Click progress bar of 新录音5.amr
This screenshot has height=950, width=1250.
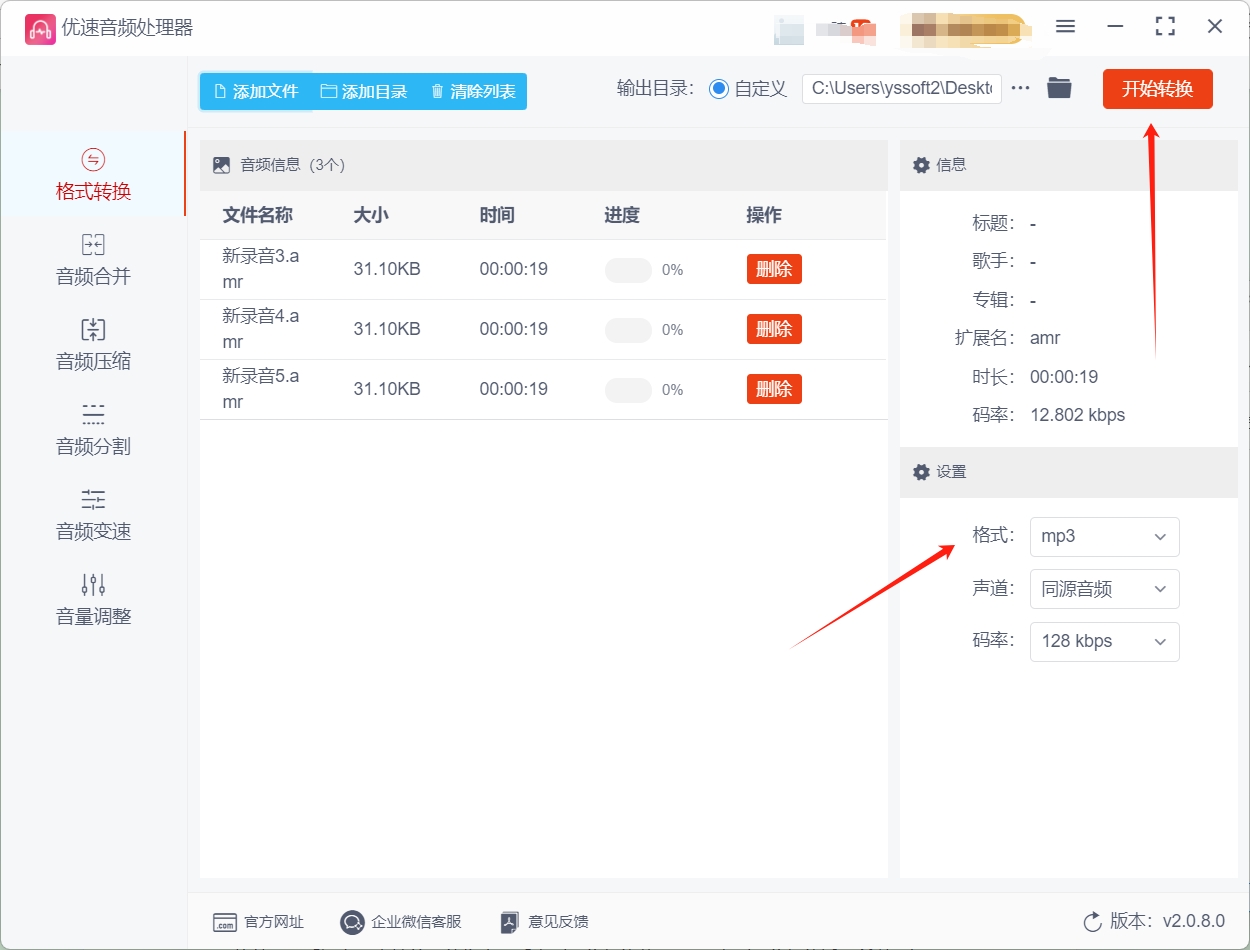coord(628,390)
